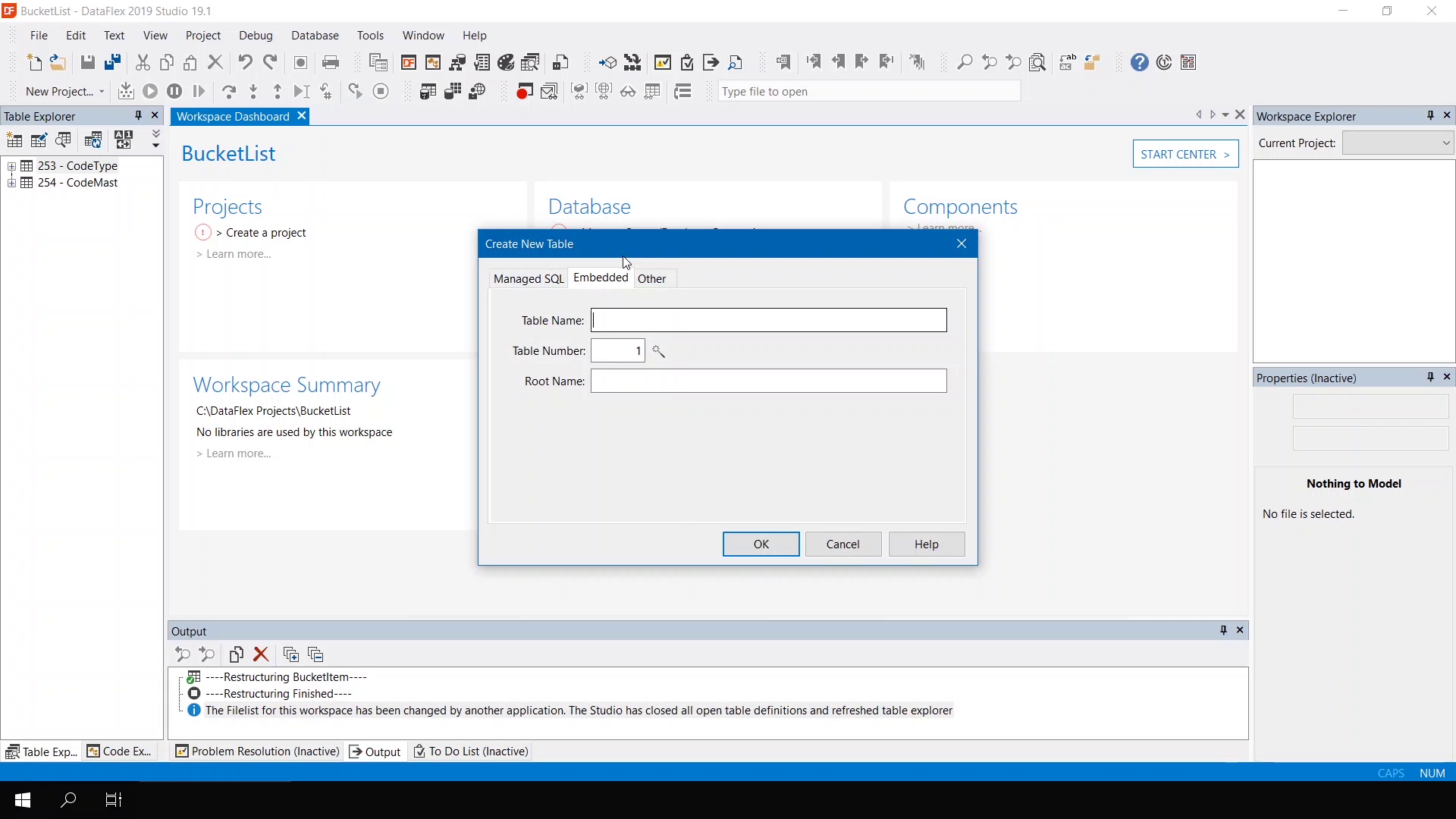1456x819 pixels.
Task: Click lookup icon beside Table Number
Action: coord(658,351)
